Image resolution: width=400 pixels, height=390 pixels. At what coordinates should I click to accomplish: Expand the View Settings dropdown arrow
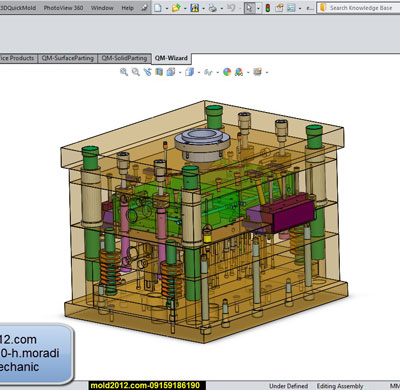click(x=267, y=72)
